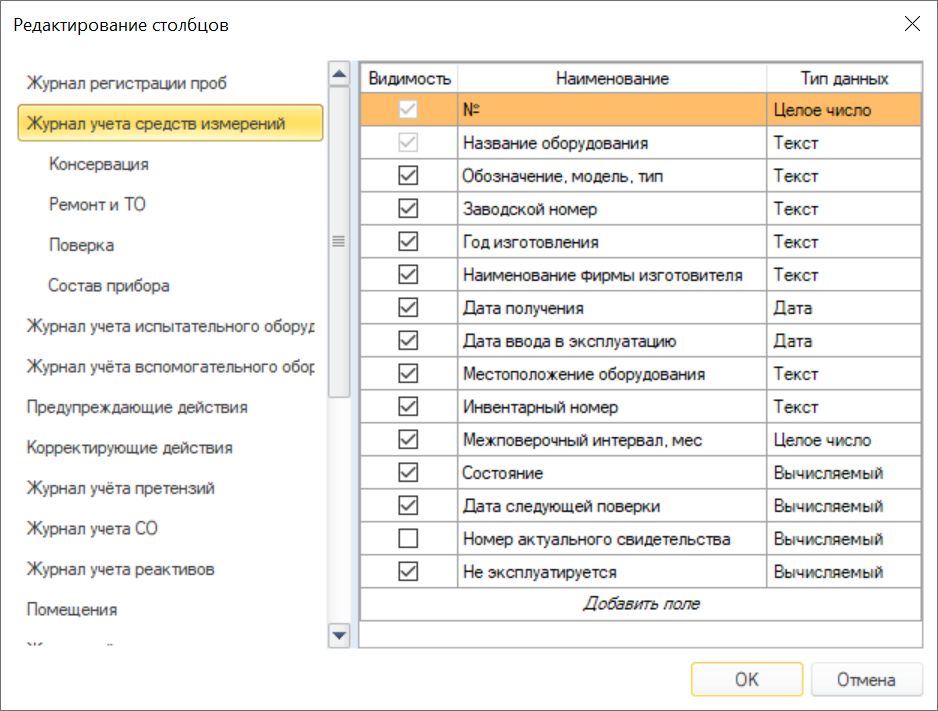The height and width of the screenshot is (711, 938).
Task: Uncheck visibility for Год изготовления
Action: (x=408, y=242)
